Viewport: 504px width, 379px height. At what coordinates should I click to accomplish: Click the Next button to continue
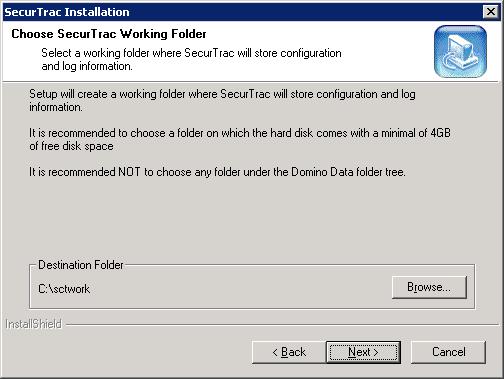pyautogui.click(x=363, y=352)
